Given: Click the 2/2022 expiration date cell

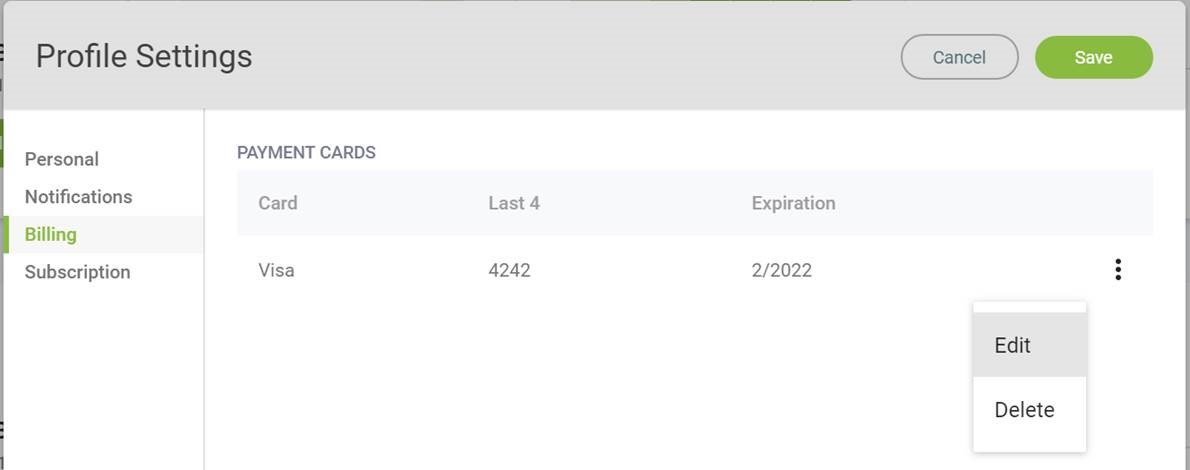Looking at the screenshot, I should [782, 270].
